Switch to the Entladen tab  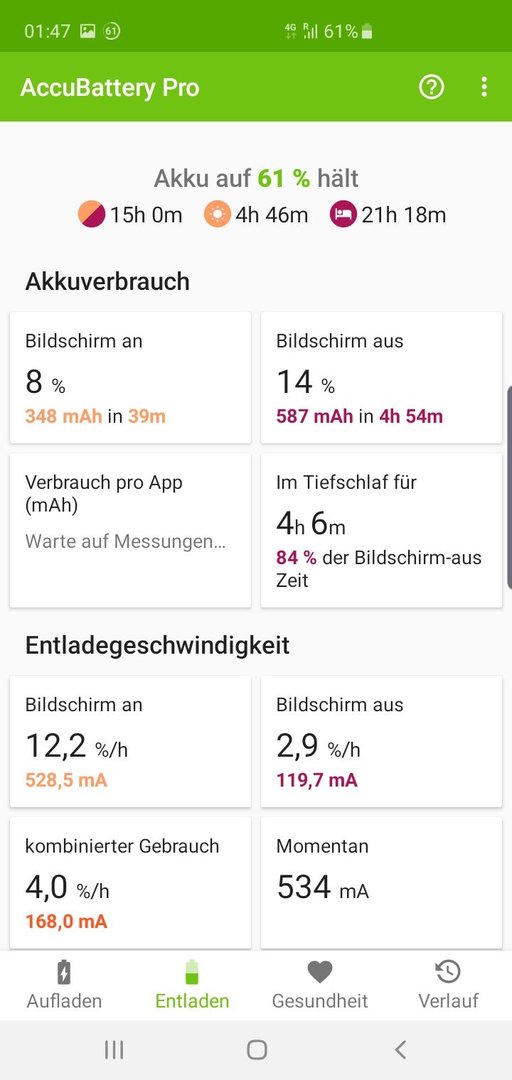point(192,985)
